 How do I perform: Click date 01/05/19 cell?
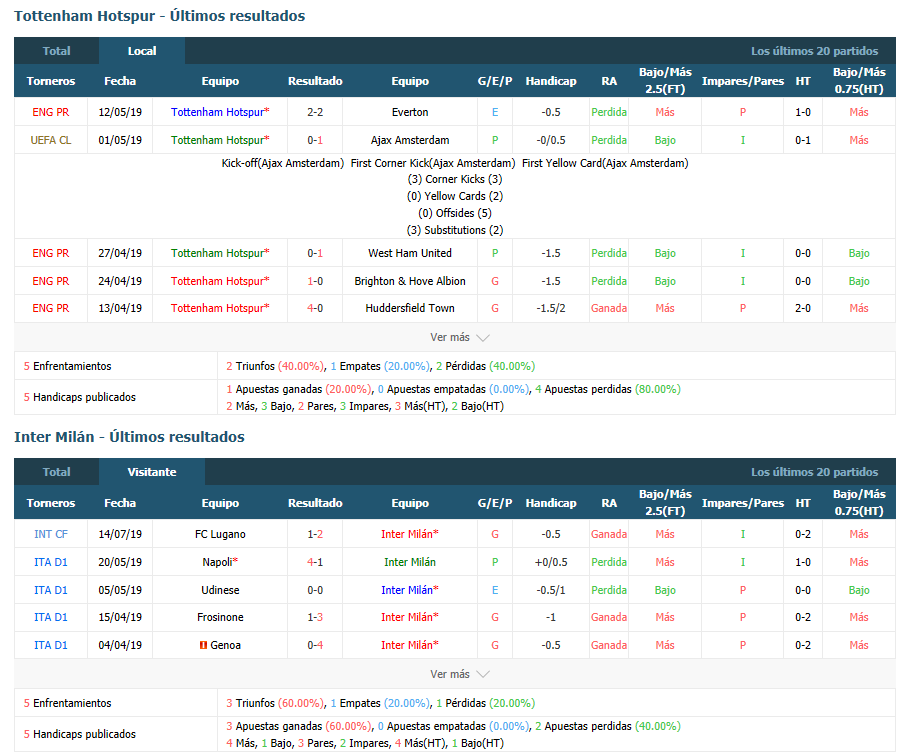click(120, 140)
